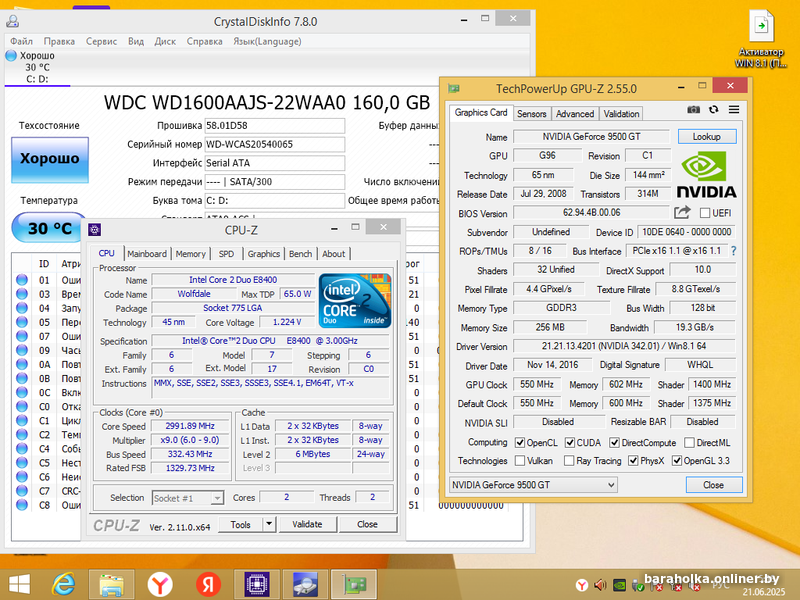Open GPU selection dropdown NVIDIA GeForce 9500 GT
This screenshot has height=600, width=800.
533,485
